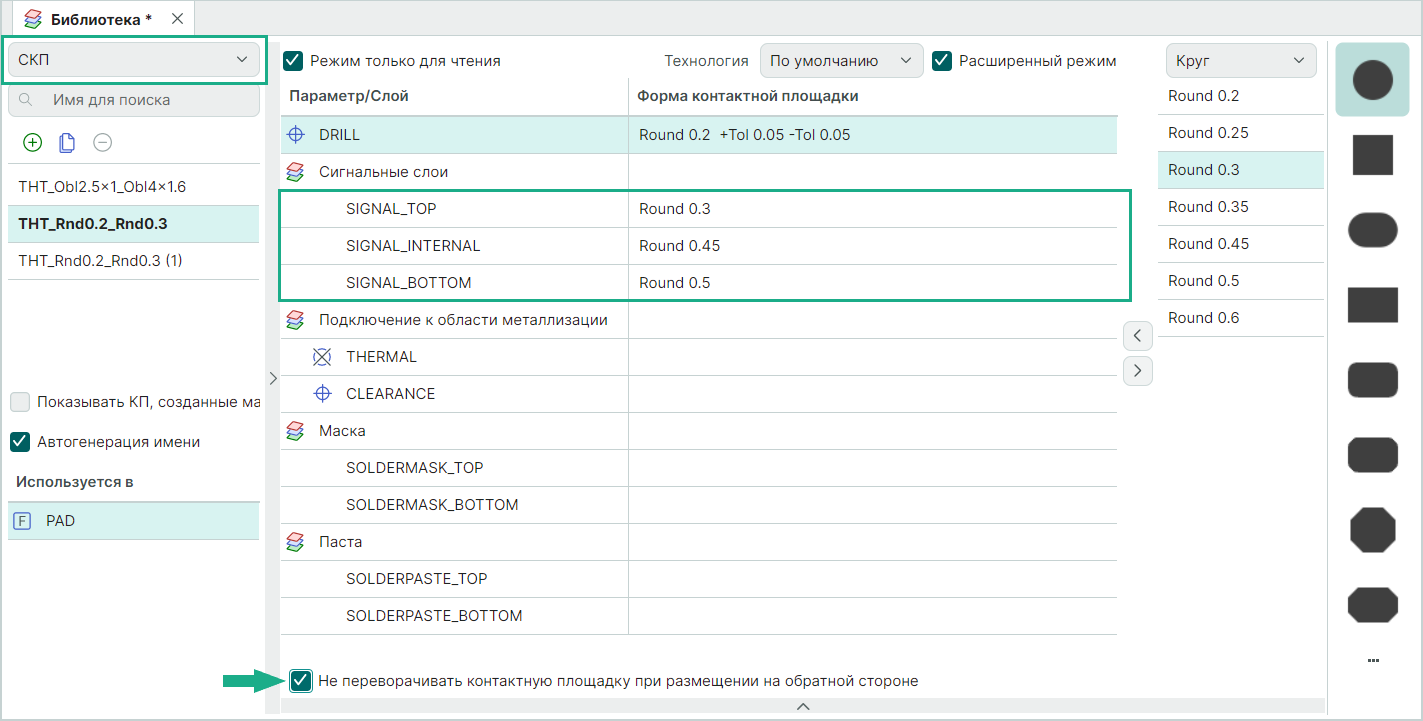
Task: Disable the extended mode checkbox
Action: pyautogui.click(x=941, y=61)
